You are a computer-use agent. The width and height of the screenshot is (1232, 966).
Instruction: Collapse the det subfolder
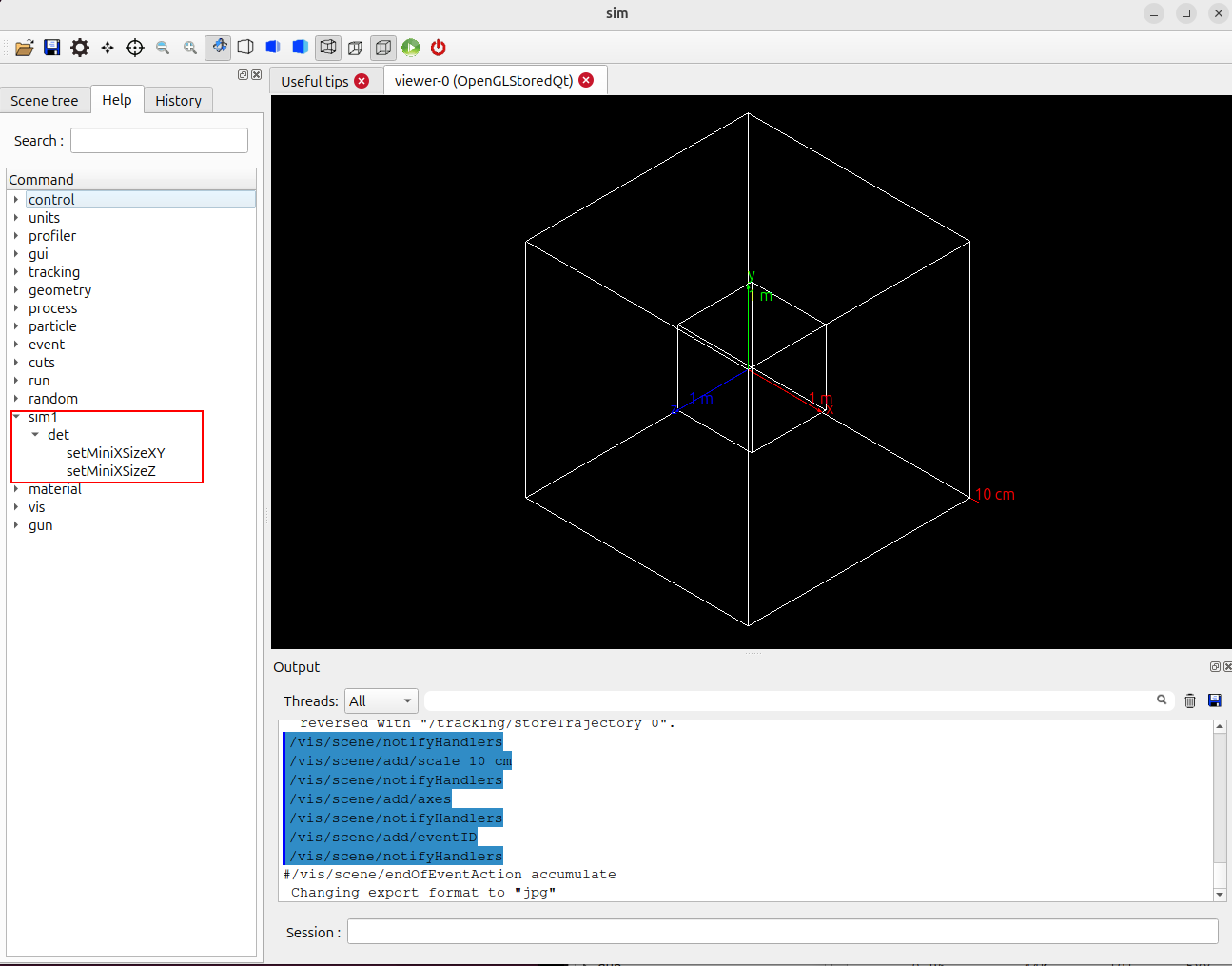coord(35,435)
